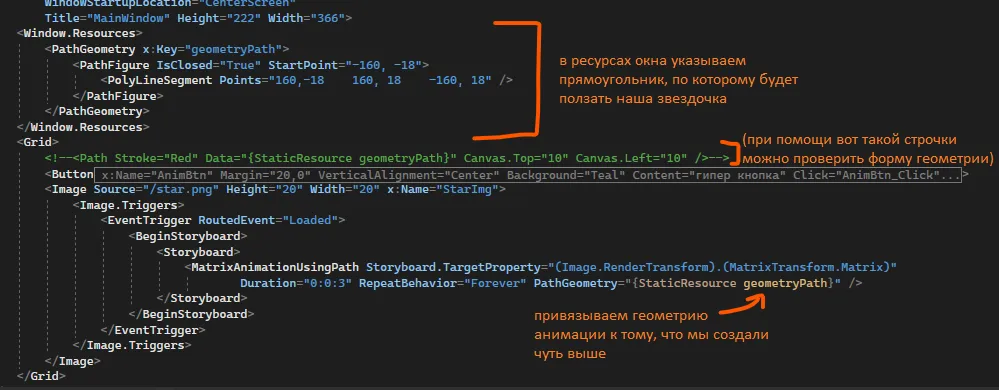Click the closing </PathFigure> tag

(x=119, y=96)
